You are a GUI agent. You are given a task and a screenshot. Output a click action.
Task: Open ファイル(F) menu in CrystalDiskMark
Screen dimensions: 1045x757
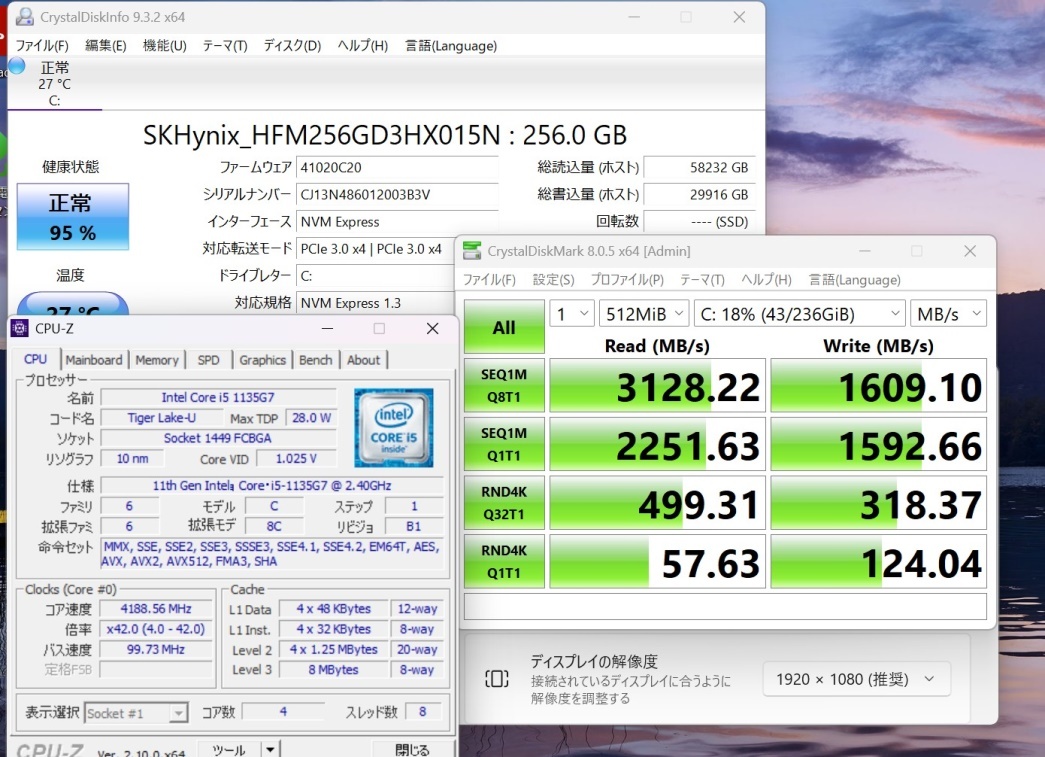point(489,279)
